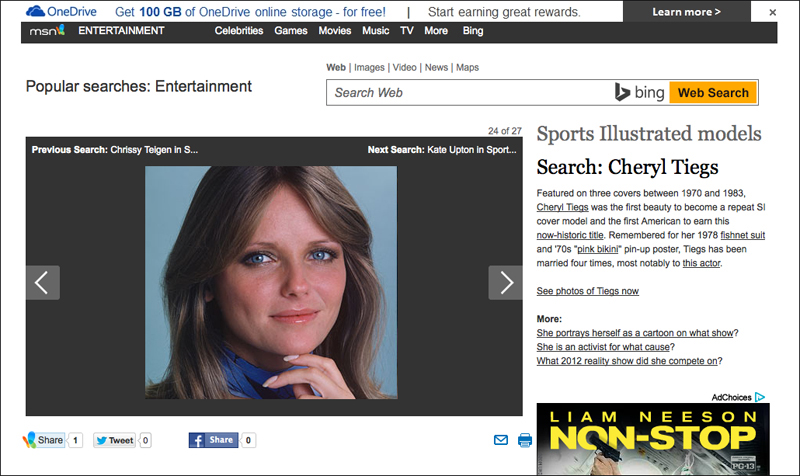
Task: Click the printer icon
Action: (524, 440)
